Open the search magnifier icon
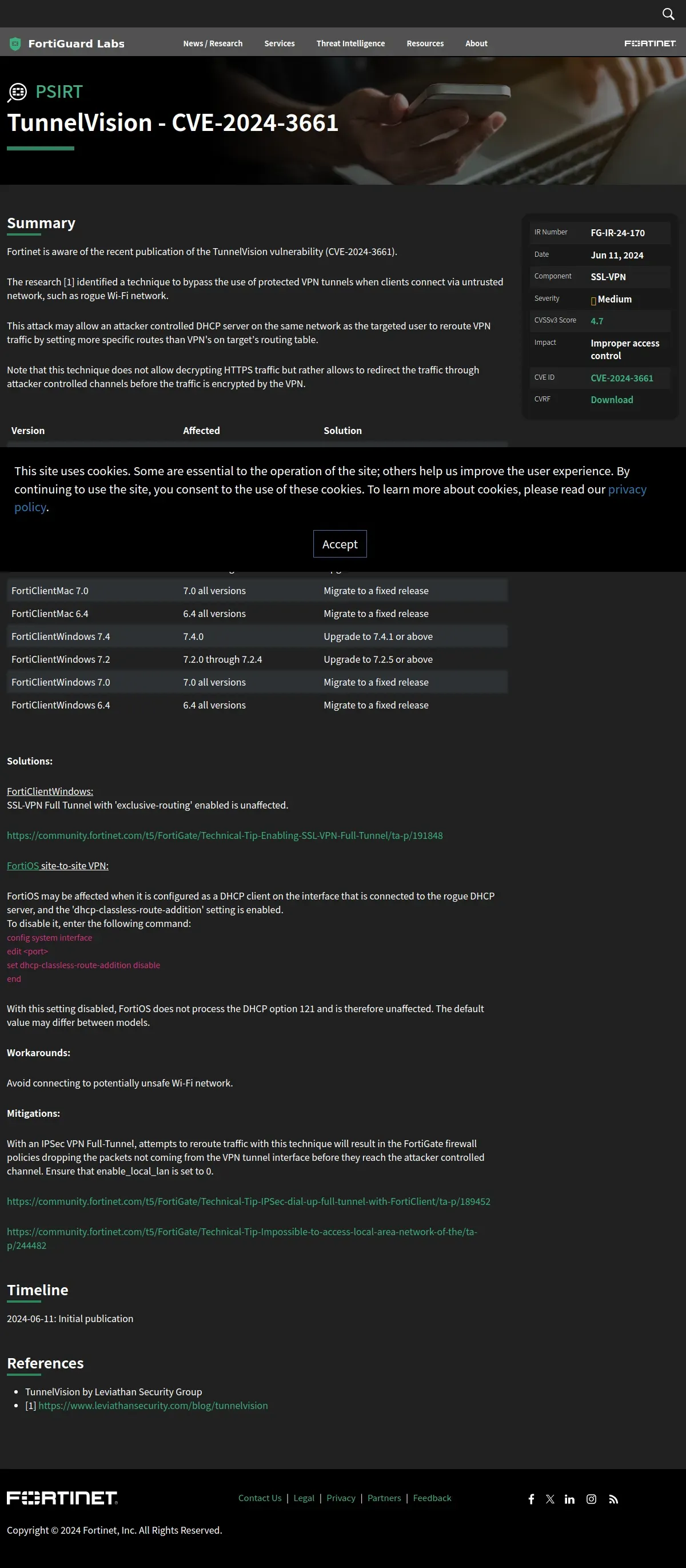 pyautogui.click(x=668, y=14)
